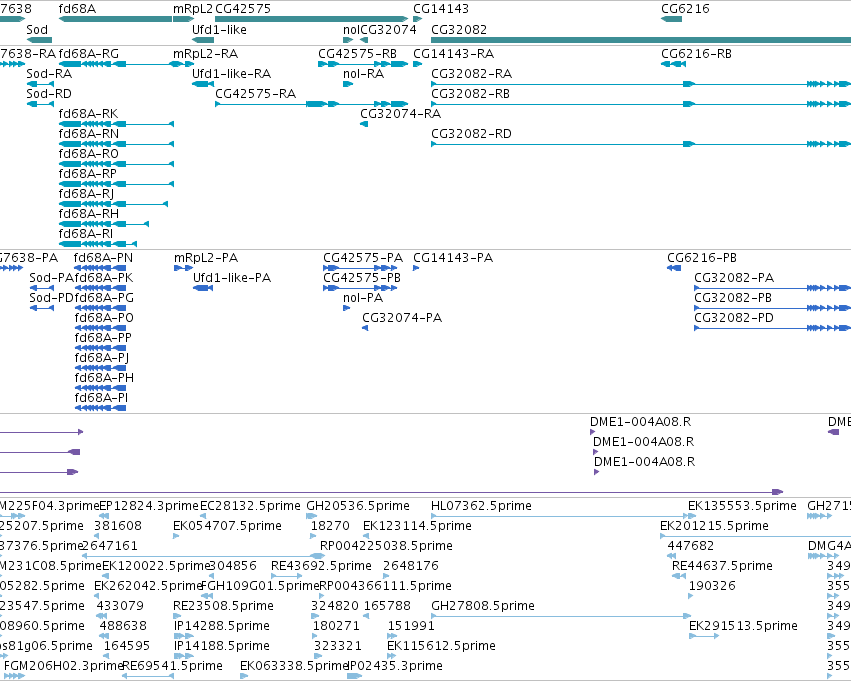Click protein CG32082-PA label
This screenshot has width=851, height=681.
(734, 278)
